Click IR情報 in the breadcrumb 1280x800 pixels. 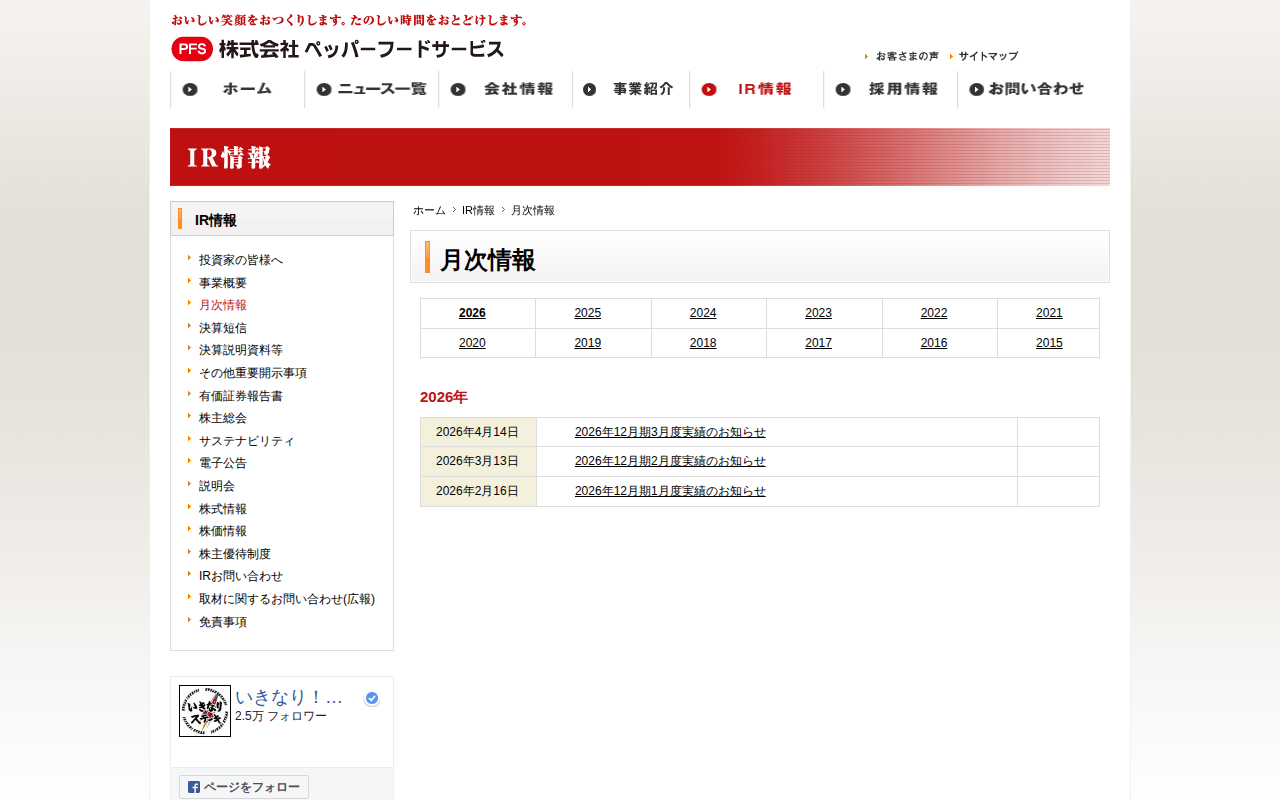478,211
